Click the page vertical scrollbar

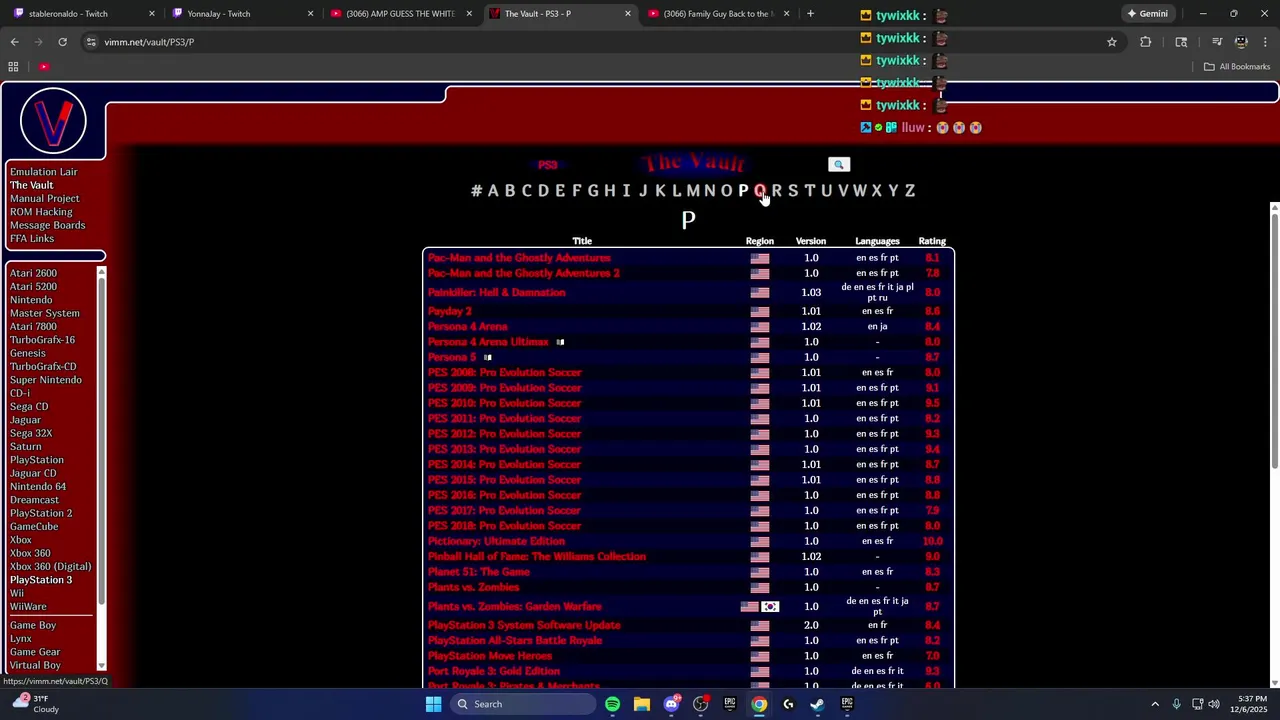[1274, 340]
